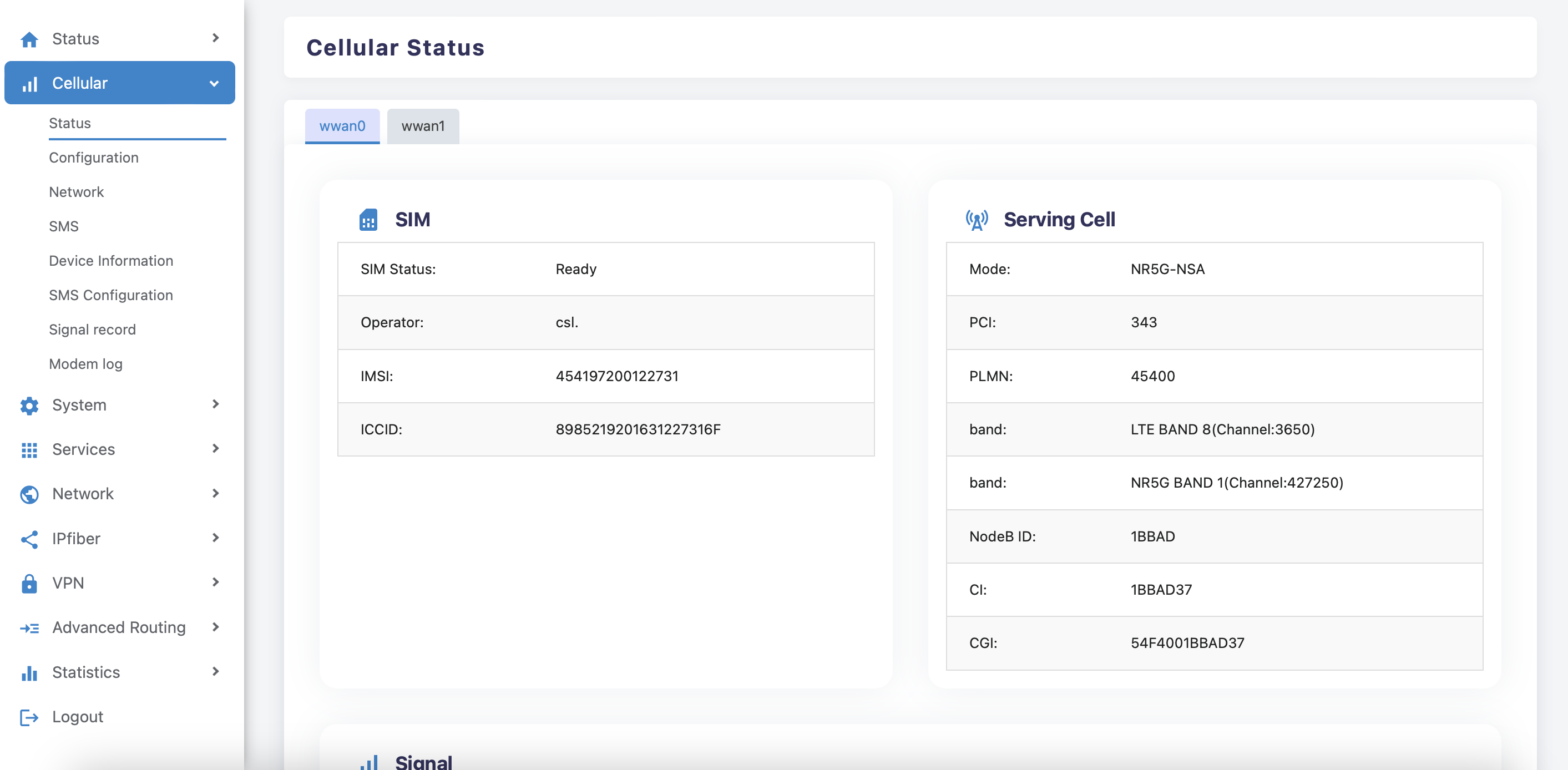This screenshot has height=770, width=1568.
Task: Select the wwan1 tab
Action: [x=421, y=126]
